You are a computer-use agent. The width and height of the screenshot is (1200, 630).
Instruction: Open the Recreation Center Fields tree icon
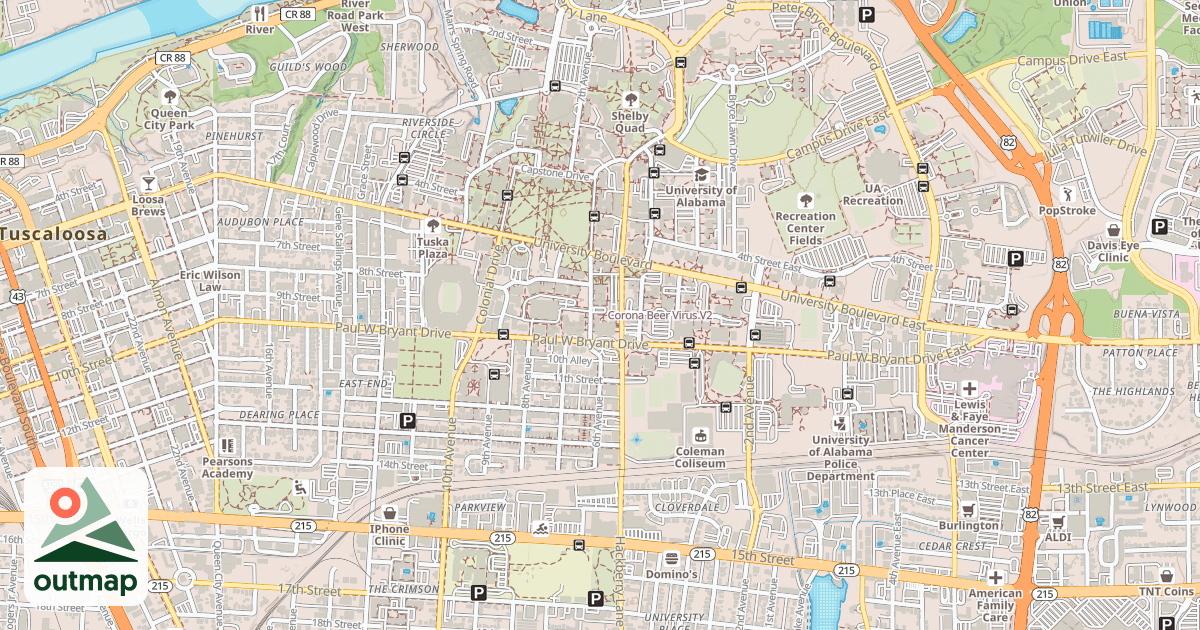(x=806, y=199)
